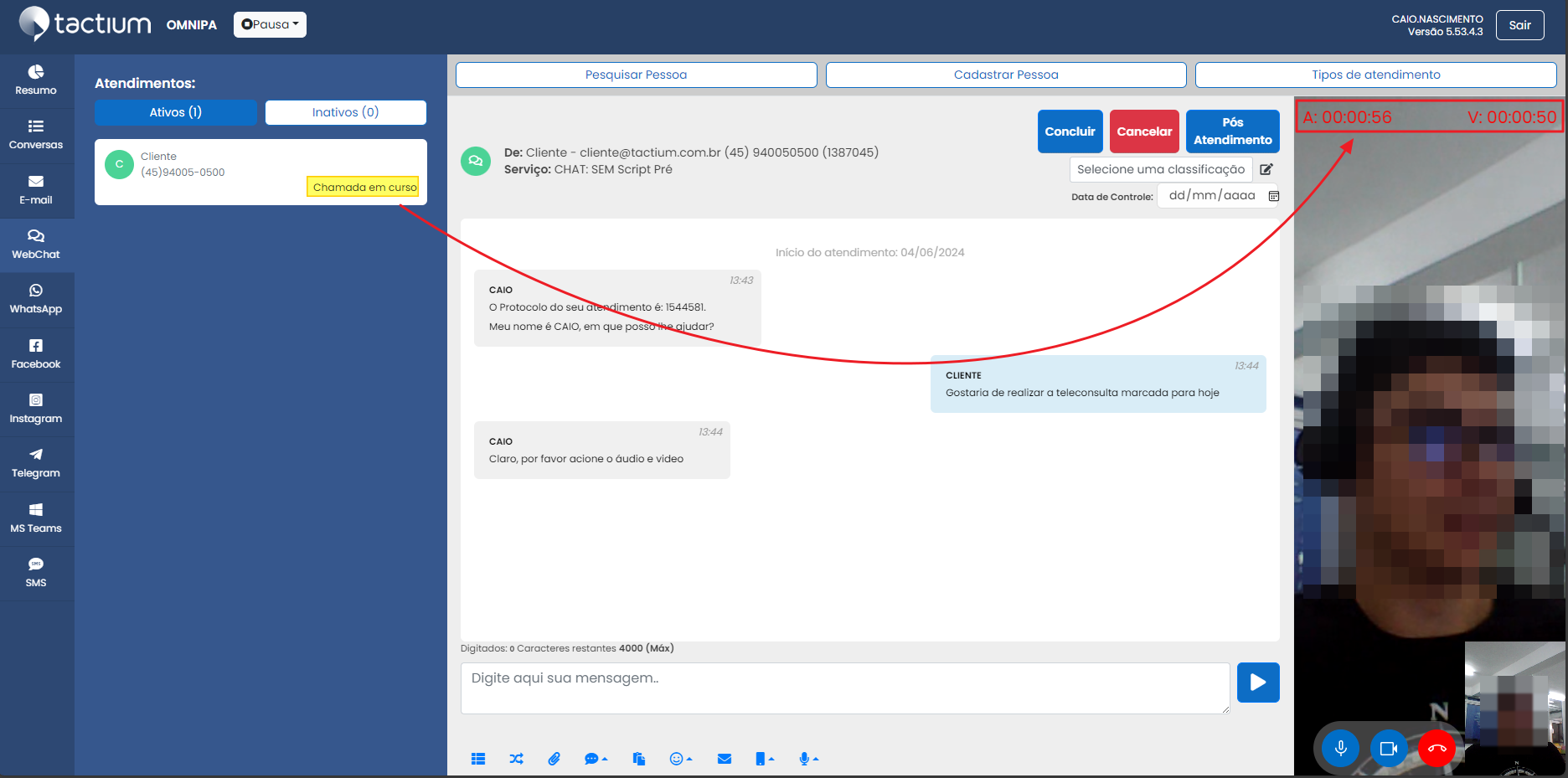
Task: Open the Pausa dropdown in the top bar
Action: point(270,24)
